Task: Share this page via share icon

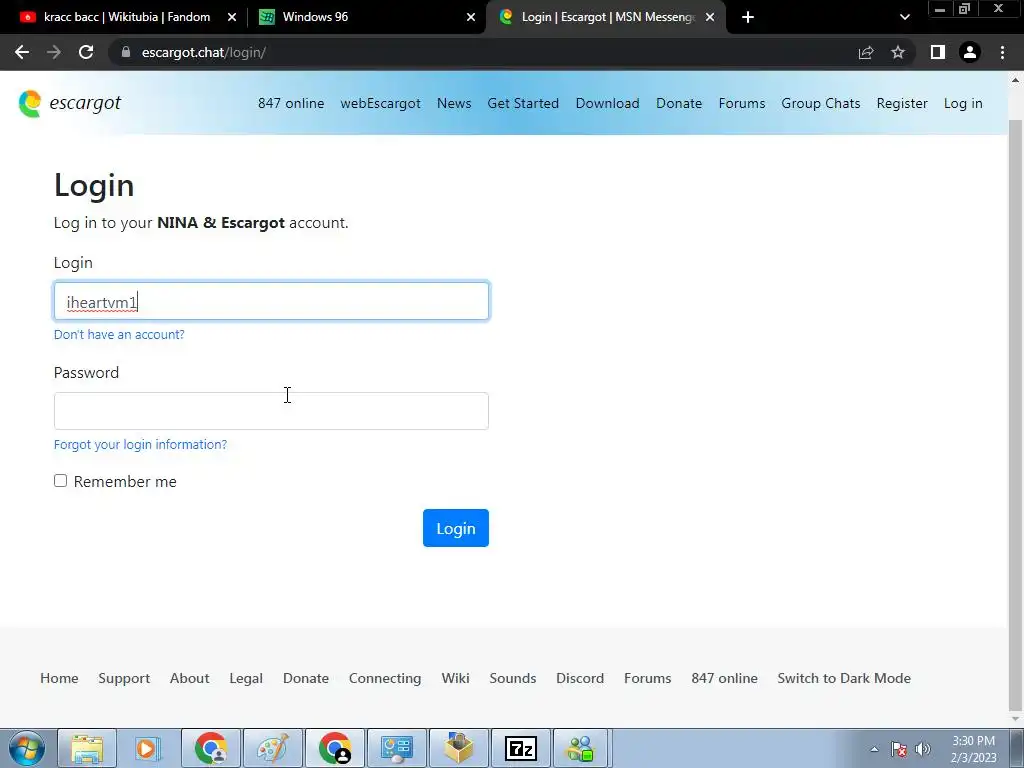Action: click(x=866, y=52)
